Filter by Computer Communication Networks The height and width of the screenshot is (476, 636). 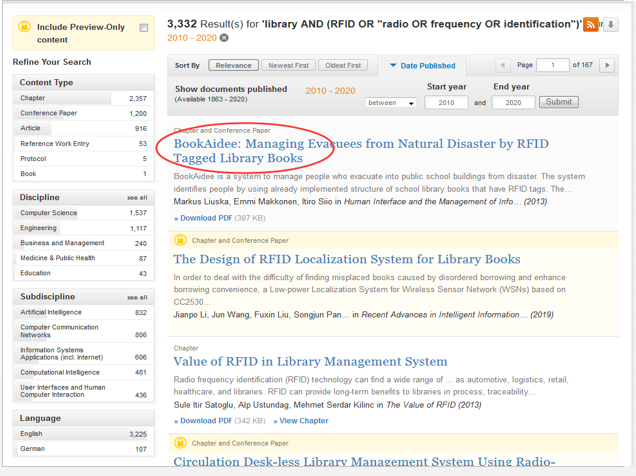click(84, 331)
